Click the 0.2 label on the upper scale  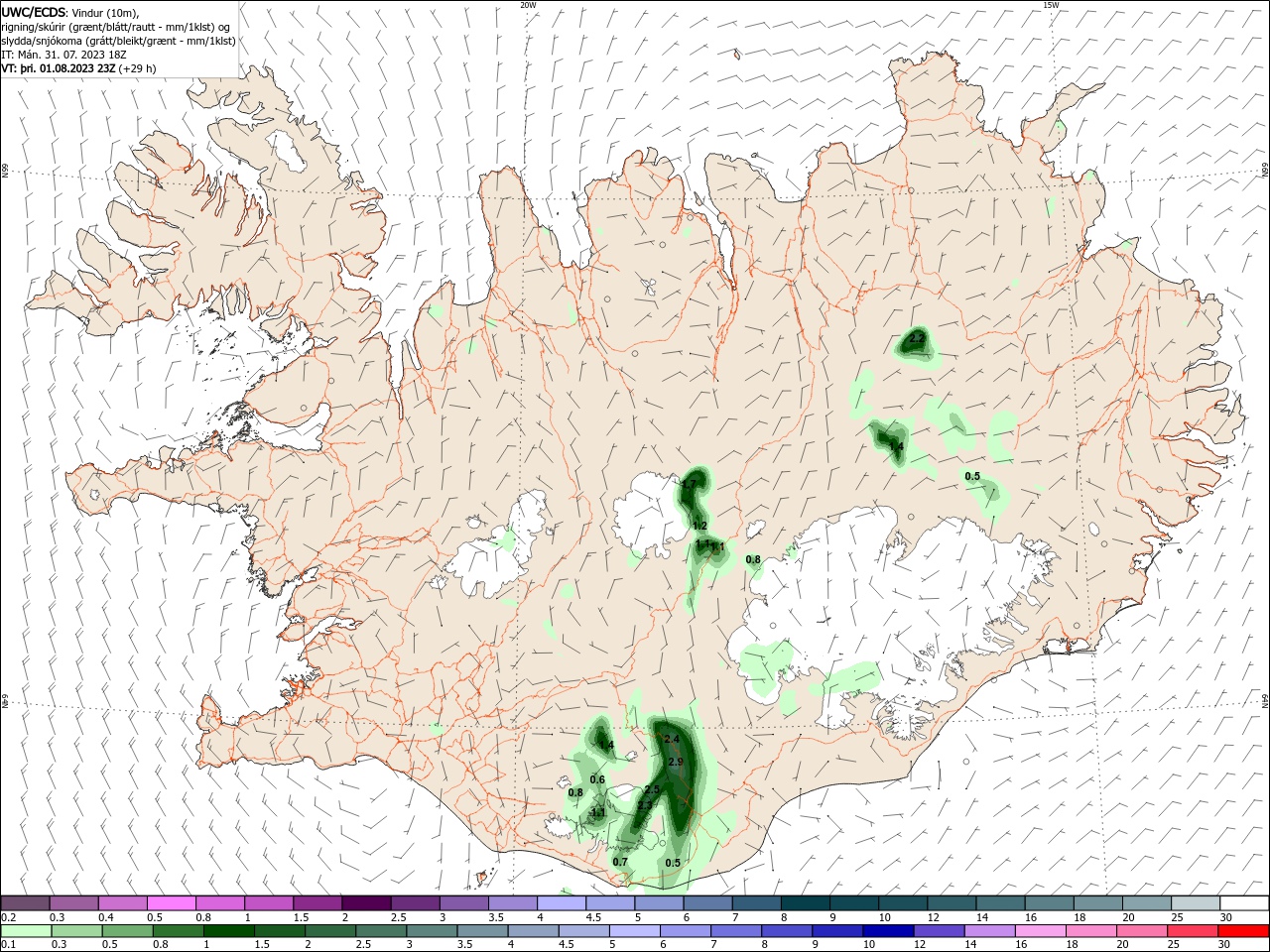[8, 917]
